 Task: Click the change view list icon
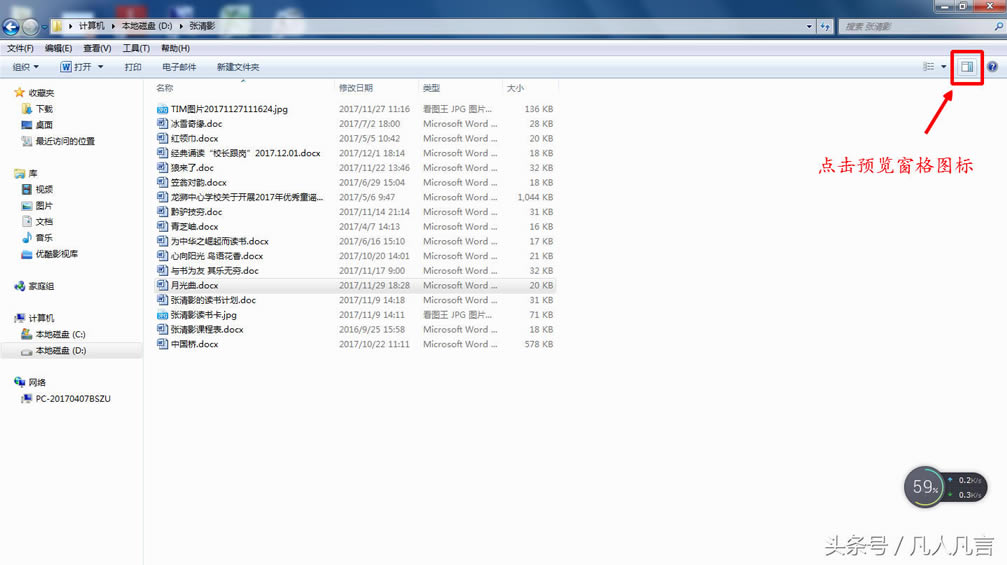click(x=929, y=67)
